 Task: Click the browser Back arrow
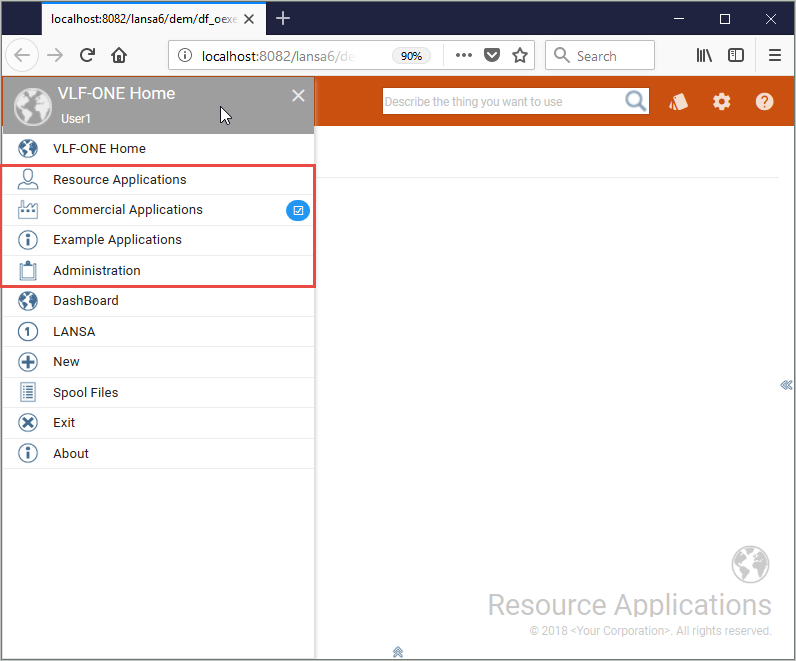click(x=22, y=55)
